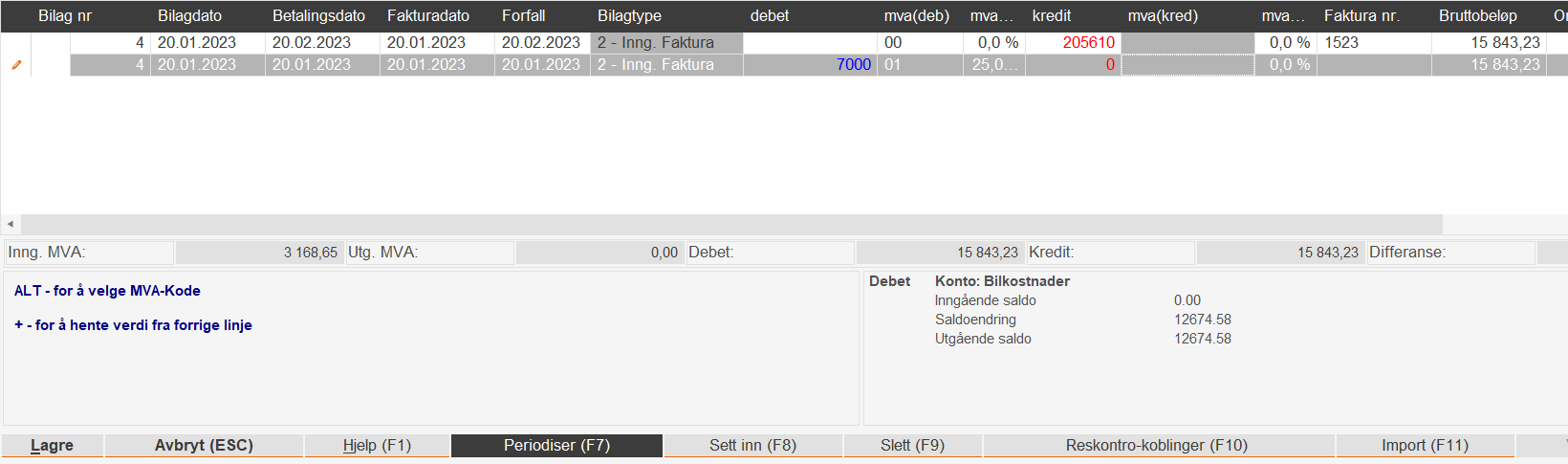Delete line with Slett (F9)
This screenshot has width=1568, height=464.
click(912, 446)
